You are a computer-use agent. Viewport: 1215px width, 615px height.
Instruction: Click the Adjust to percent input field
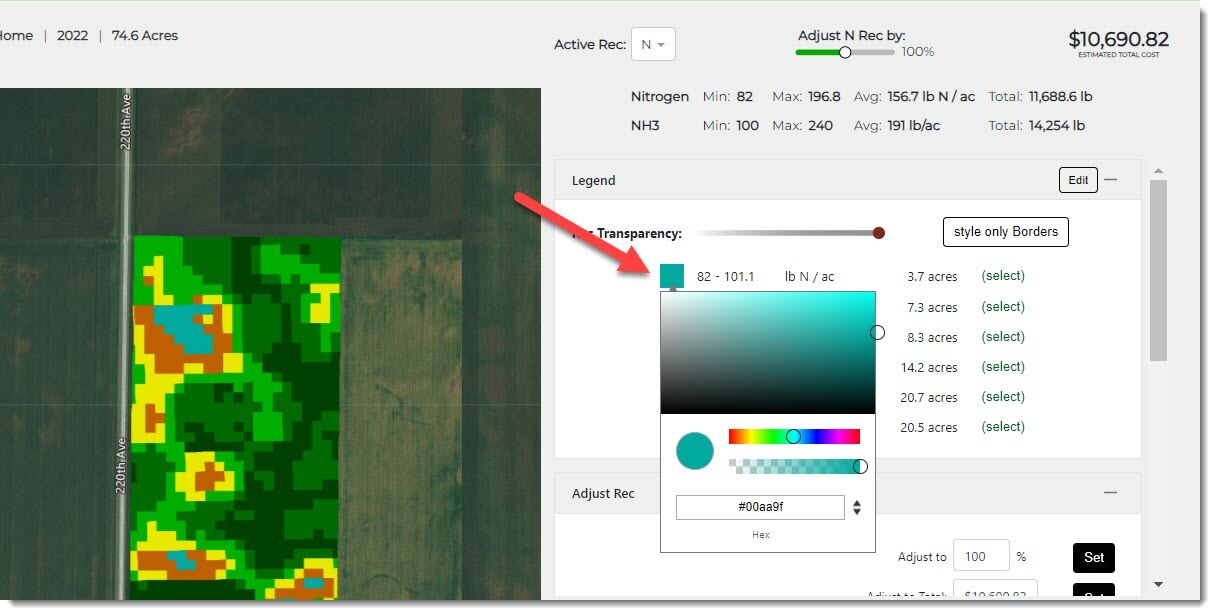tap(980, 557)
